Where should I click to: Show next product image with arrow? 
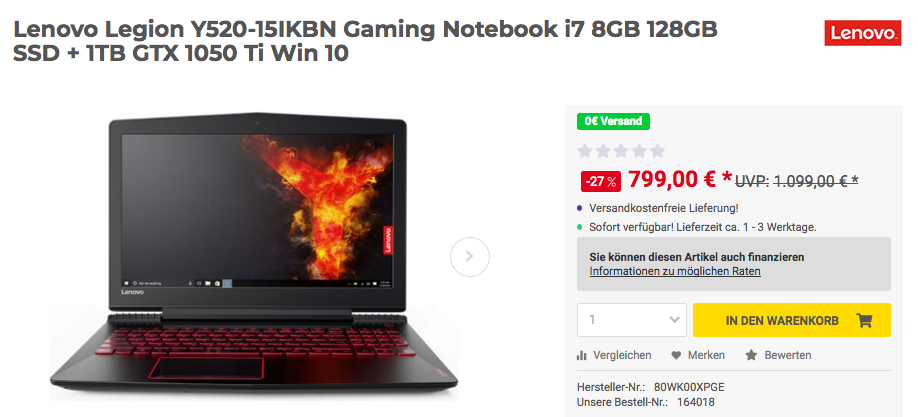470,257
